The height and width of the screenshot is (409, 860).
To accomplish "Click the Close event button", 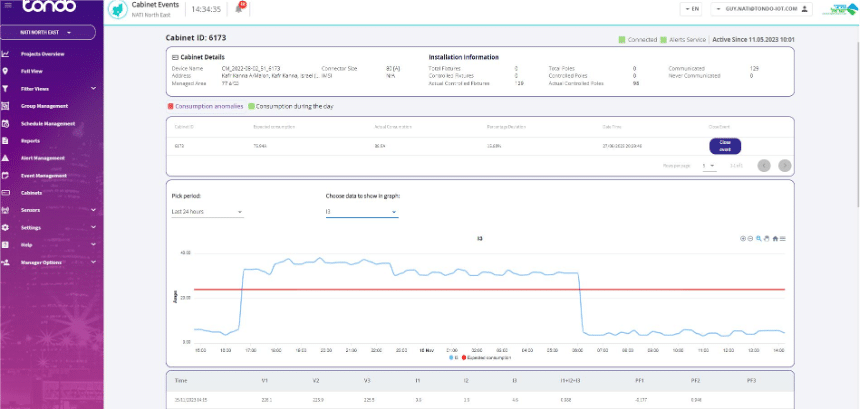I will coord(725,146).
